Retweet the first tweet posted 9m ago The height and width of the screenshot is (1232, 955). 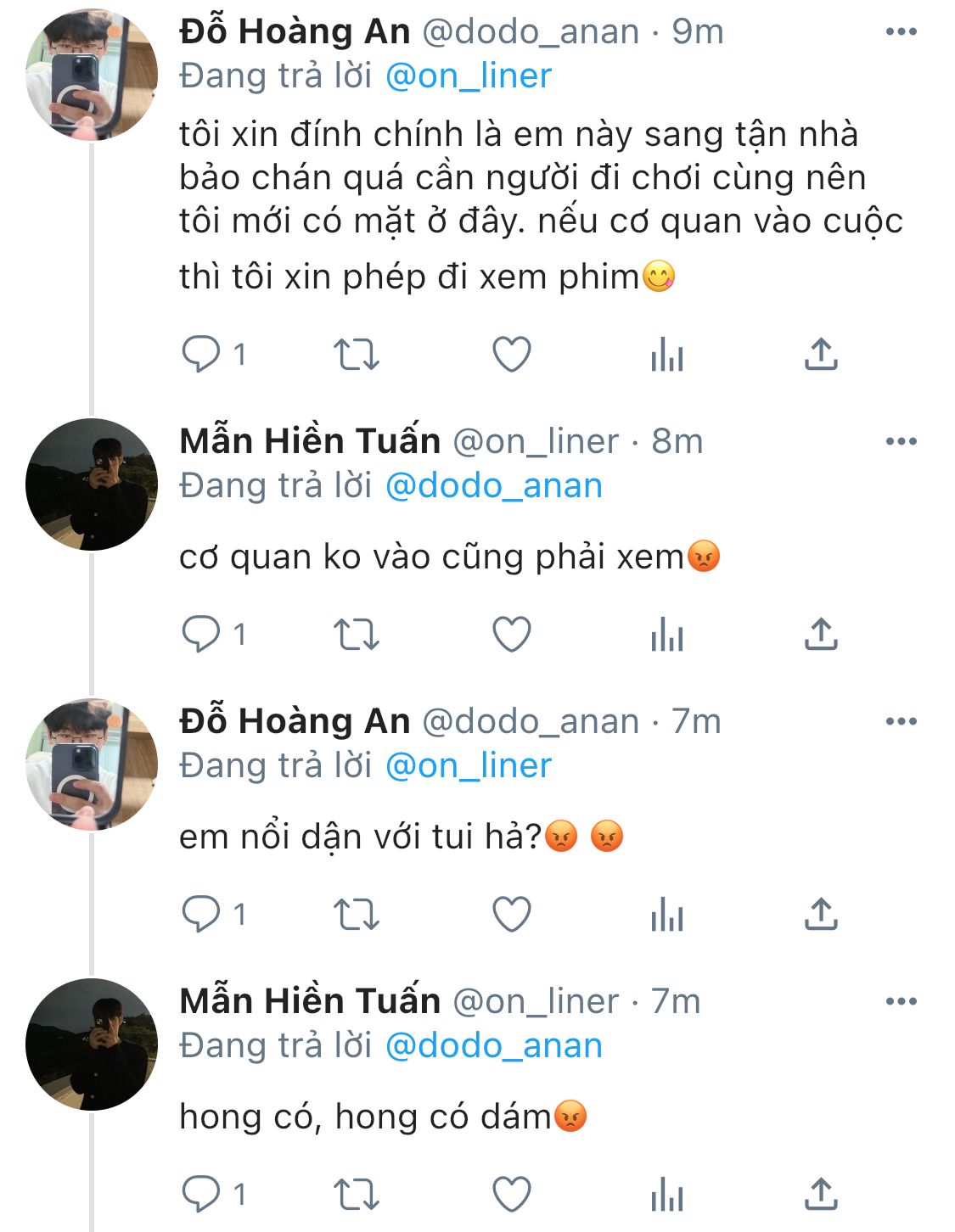coord(356,354)
